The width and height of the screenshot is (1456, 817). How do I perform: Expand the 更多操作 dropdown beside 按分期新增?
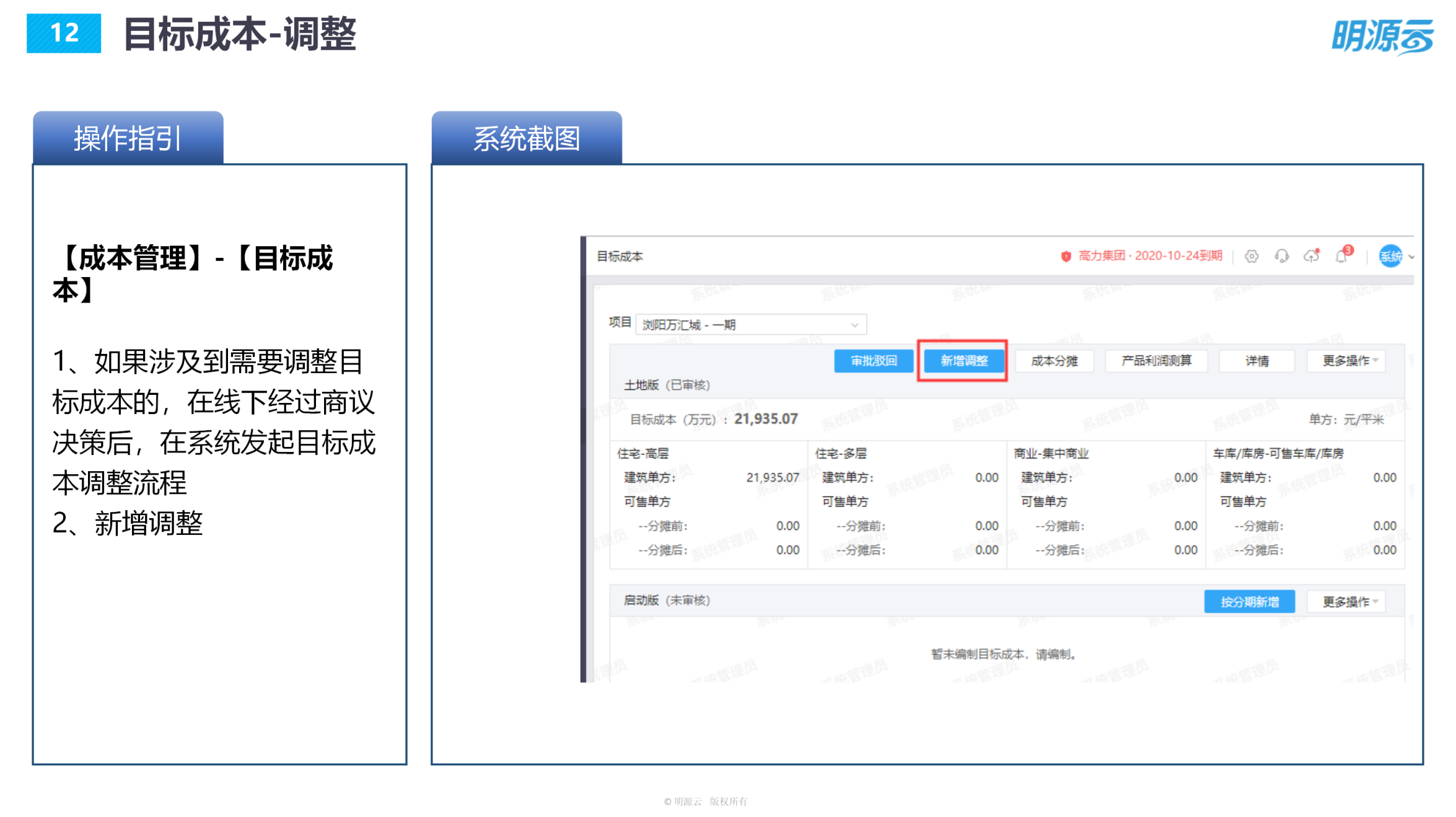pyautogui.click(x=1346, y=601)
